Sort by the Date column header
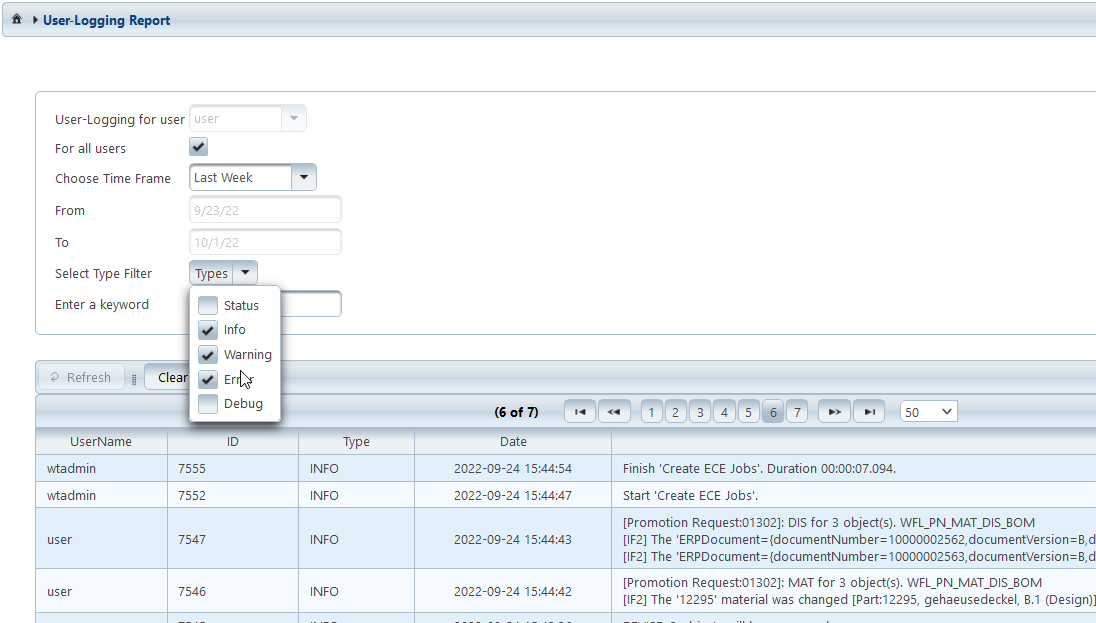 (513, 441)
